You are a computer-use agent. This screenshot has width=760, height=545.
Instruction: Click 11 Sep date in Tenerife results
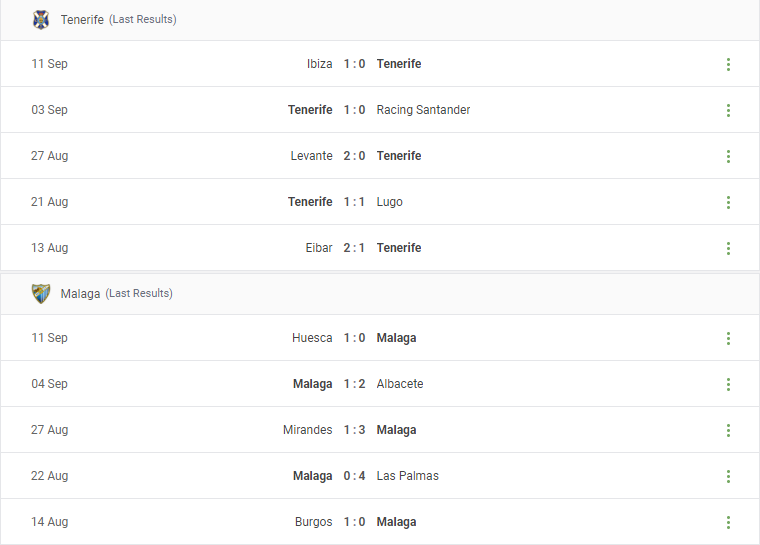point(49,64)
